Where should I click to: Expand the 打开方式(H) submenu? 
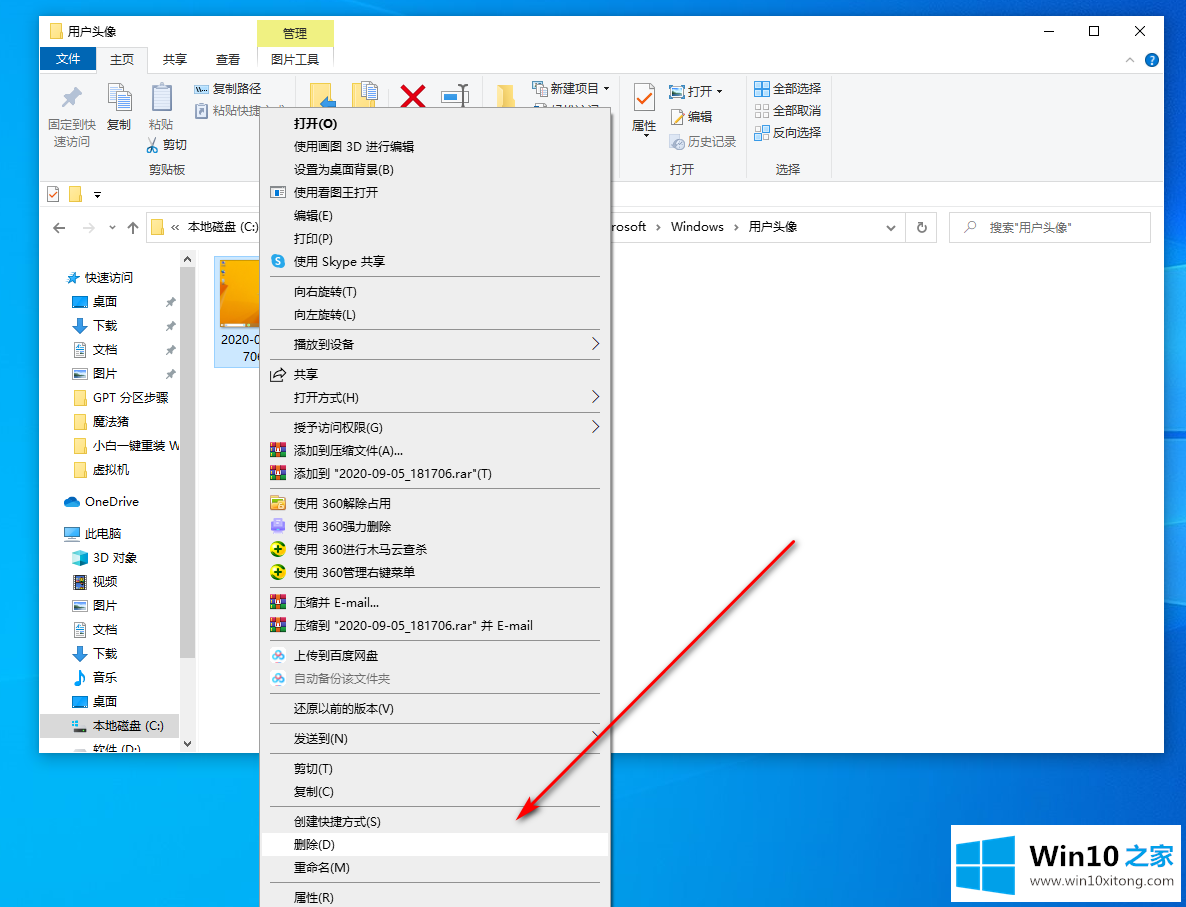(x=435, y=397)
